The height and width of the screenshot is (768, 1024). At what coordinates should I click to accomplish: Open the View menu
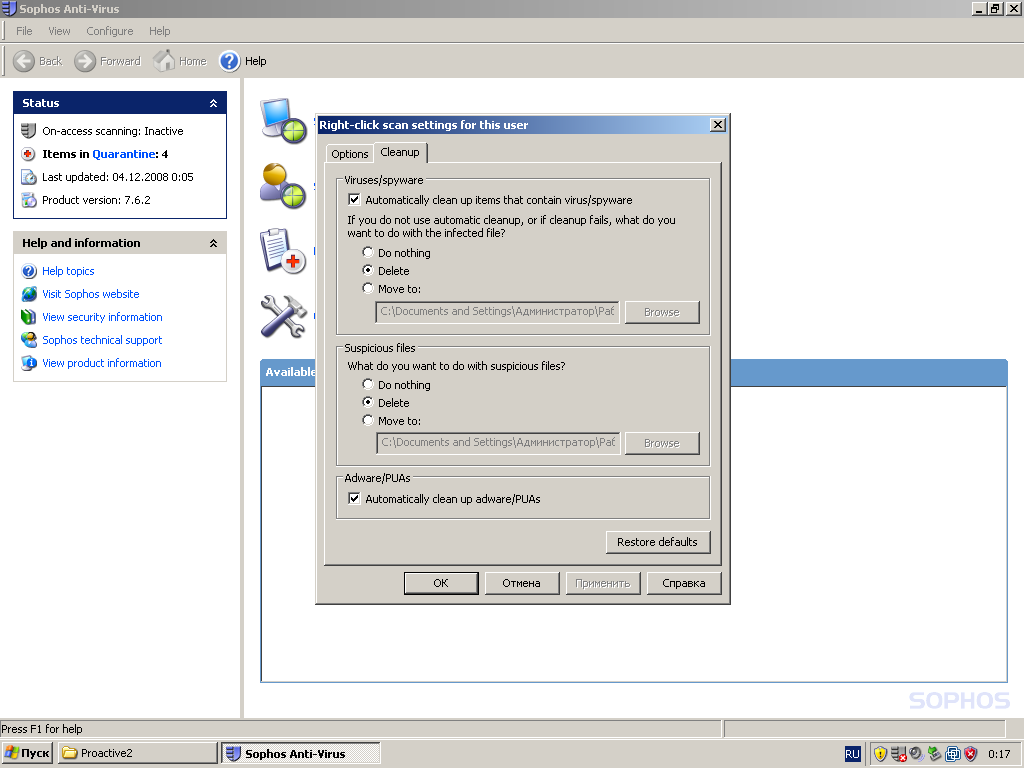point(59,31)
